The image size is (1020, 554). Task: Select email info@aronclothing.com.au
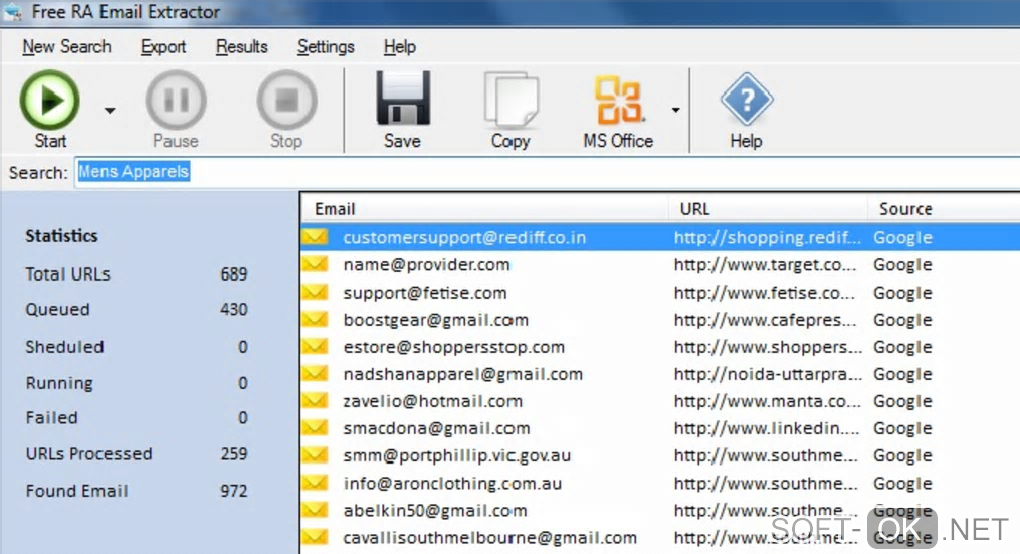point(453,484)
